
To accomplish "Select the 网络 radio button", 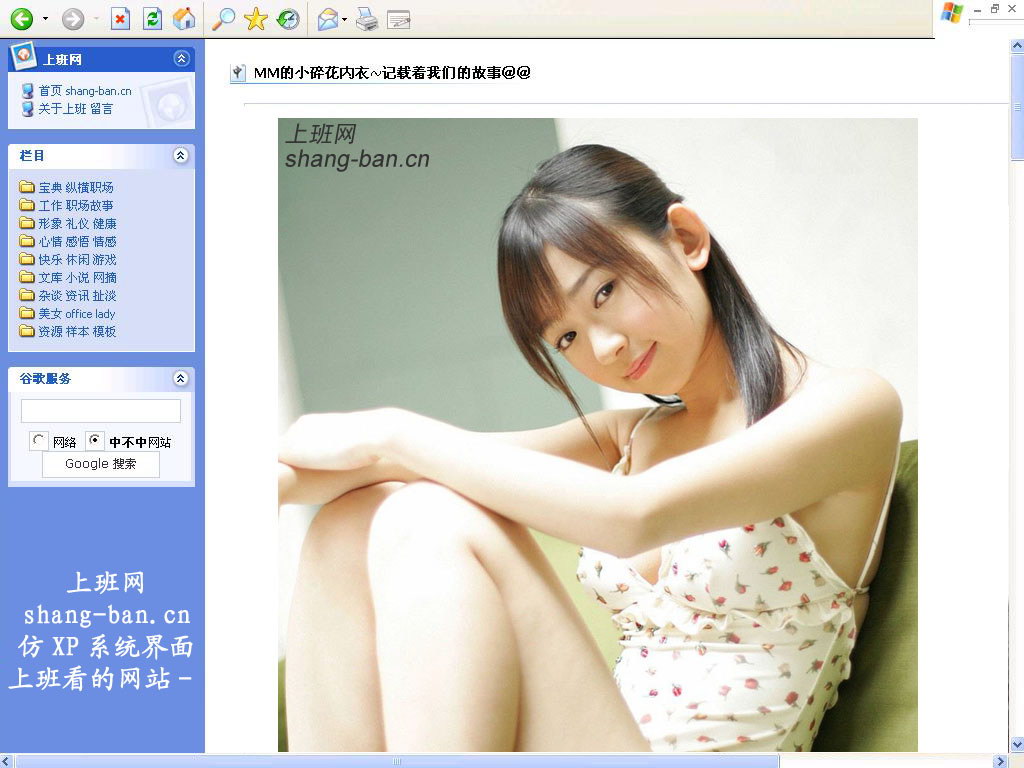I will pos(39,441).
